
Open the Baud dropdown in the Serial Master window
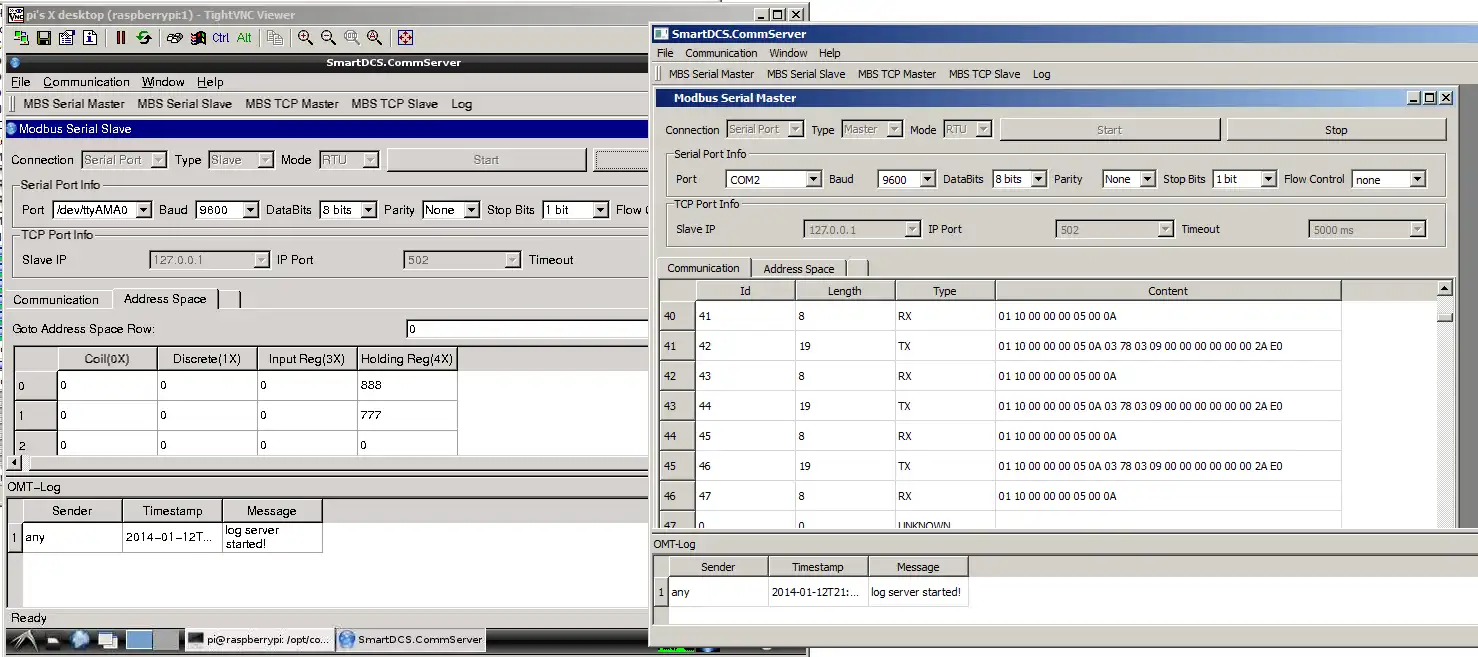[x=927, y=180]
